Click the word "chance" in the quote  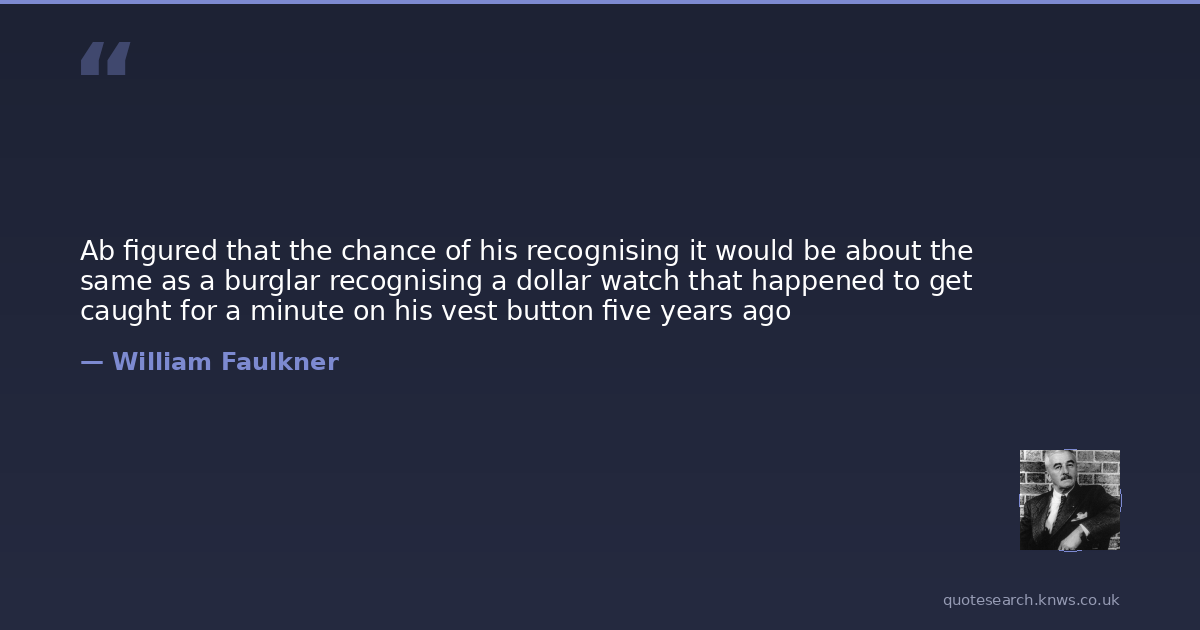[385, 251]
